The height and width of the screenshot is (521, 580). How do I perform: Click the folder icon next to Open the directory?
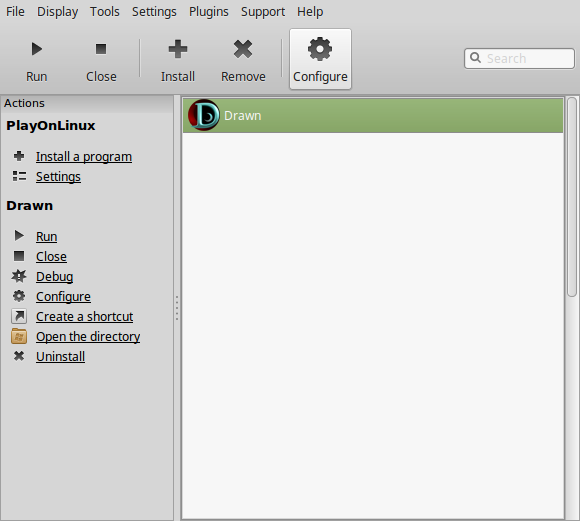point(19,336)
